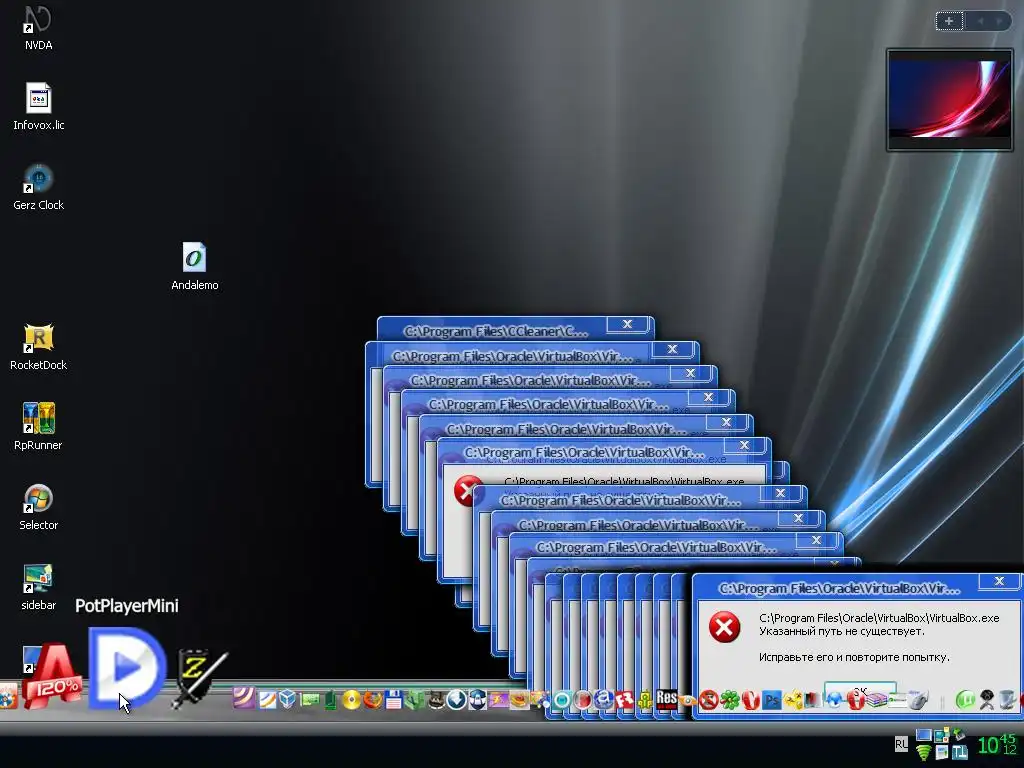This screenshot has height=768, width=1024.
Task: Select the Selector desktop shortcut
Action: (39, 507)
